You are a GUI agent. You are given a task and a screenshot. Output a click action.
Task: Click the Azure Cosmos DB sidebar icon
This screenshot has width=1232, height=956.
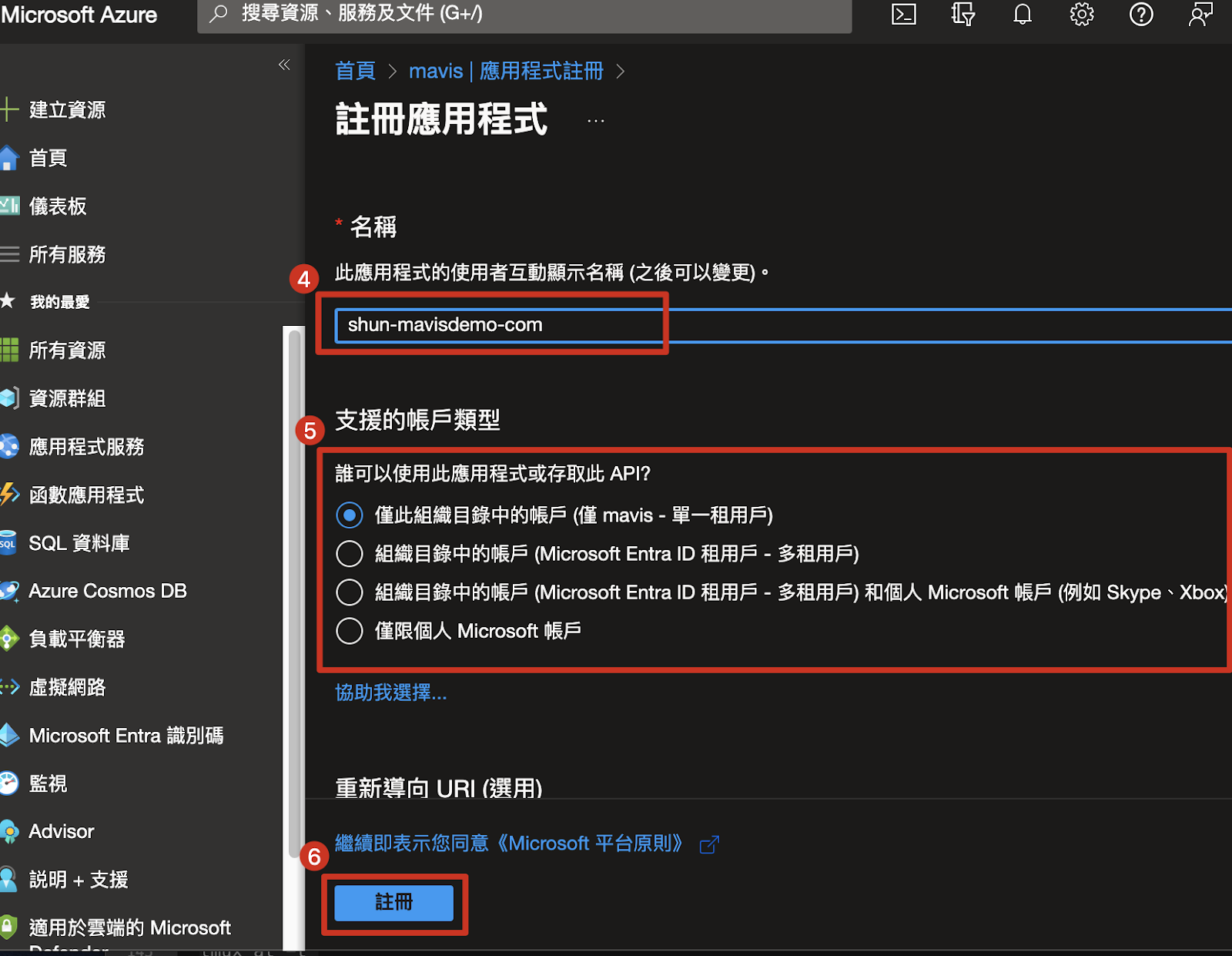(9, 592)
